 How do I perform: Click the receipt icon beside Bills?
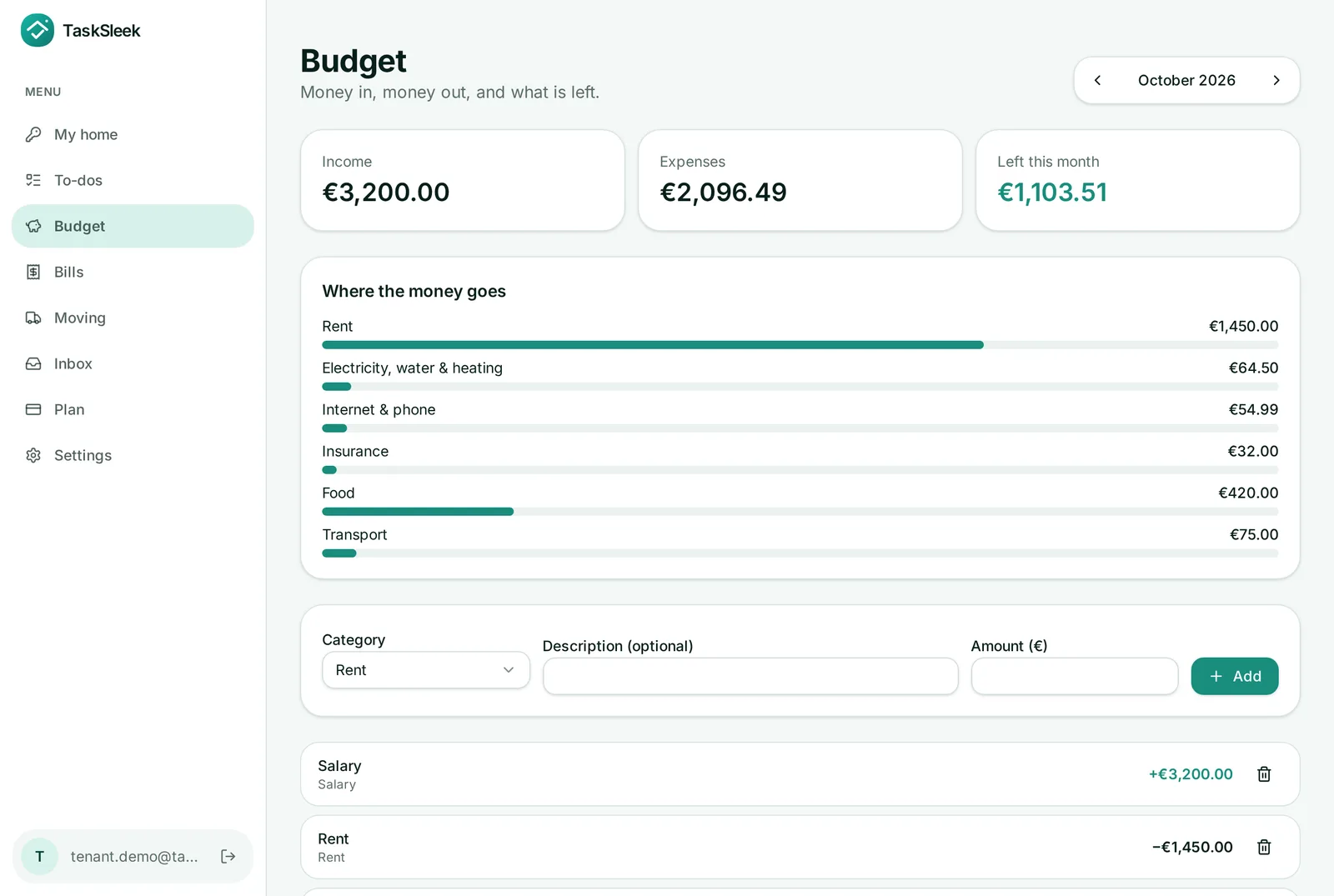(33, 272)
